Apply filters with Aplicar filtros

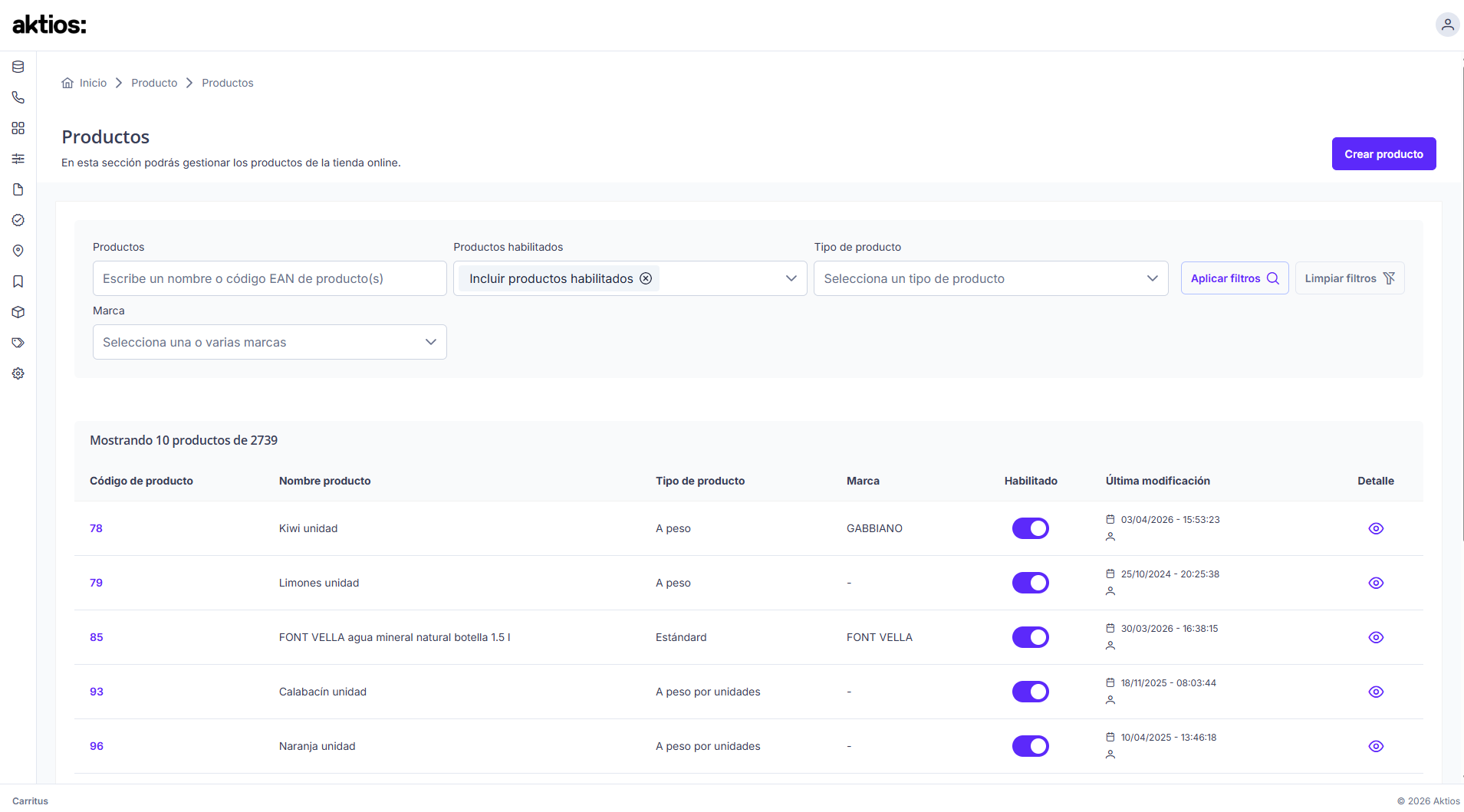[x=1235, y=278]
